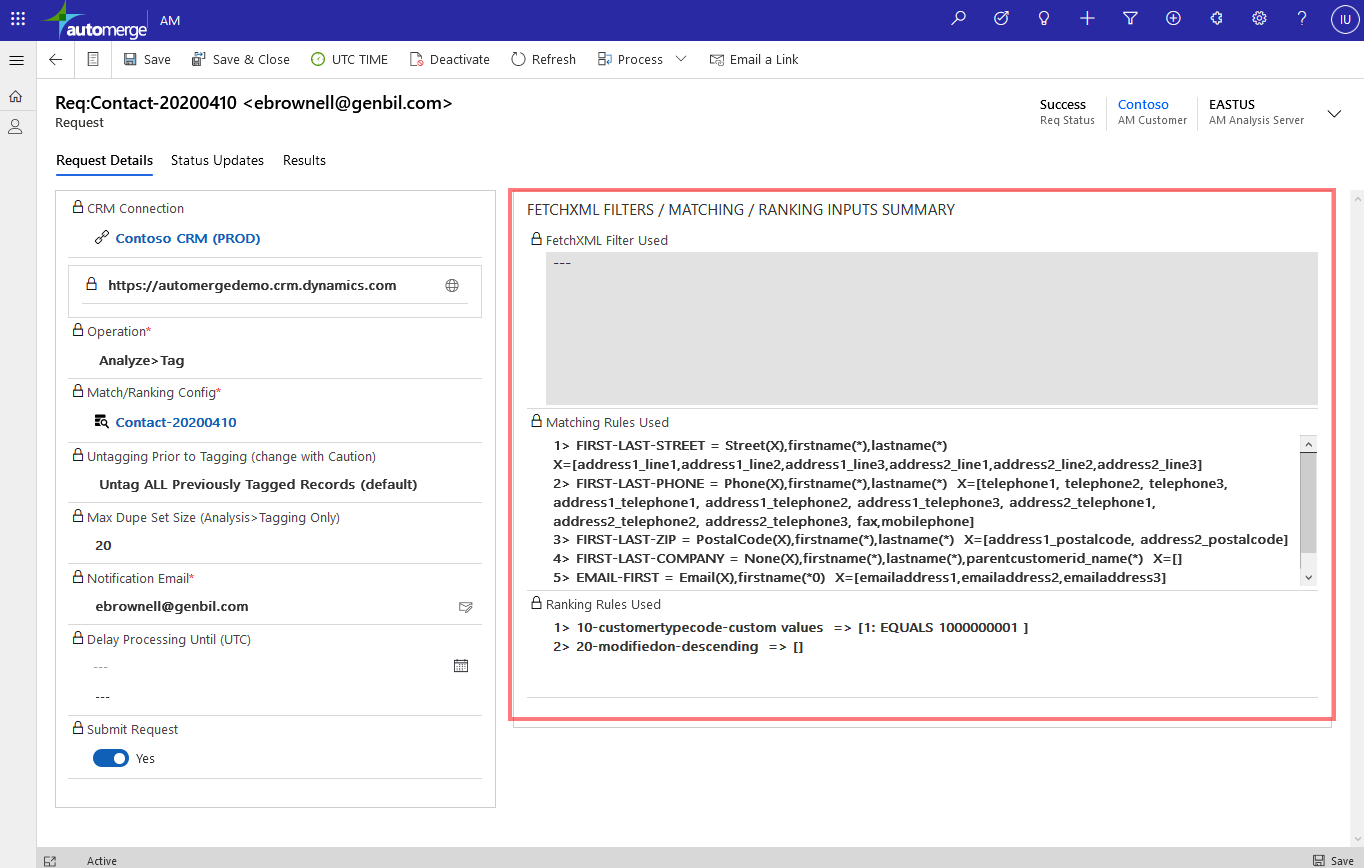Image resolution: width=1364 pixels, height=868 pixels.
Task: Click the globe icon beside CRM URL
Action: pyautogui.click(x=452, y=286)
